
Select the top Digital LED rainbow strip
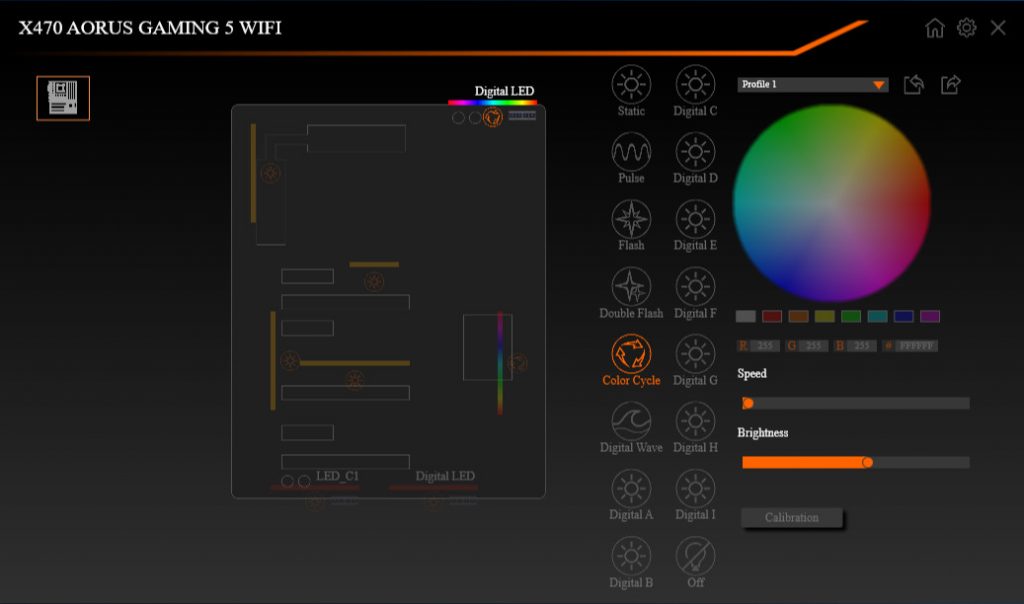click(492, 103)
